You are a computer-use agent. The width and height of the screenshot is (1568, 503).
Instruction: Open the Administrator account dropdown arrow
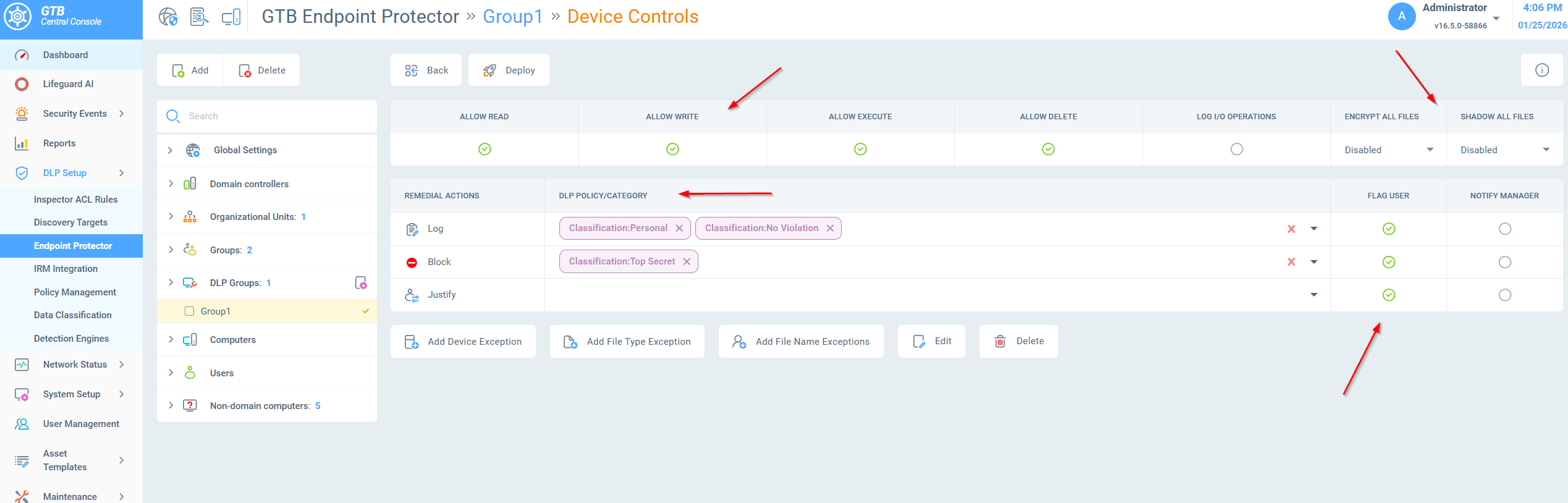pyautogui.click(x=1496, y=19)
